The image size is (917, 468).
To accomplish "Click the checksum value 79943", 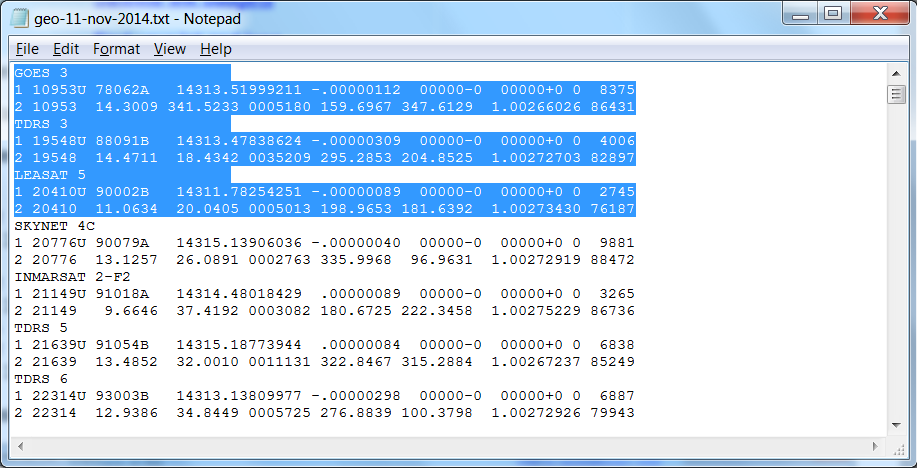I will [x=613, y=412].
